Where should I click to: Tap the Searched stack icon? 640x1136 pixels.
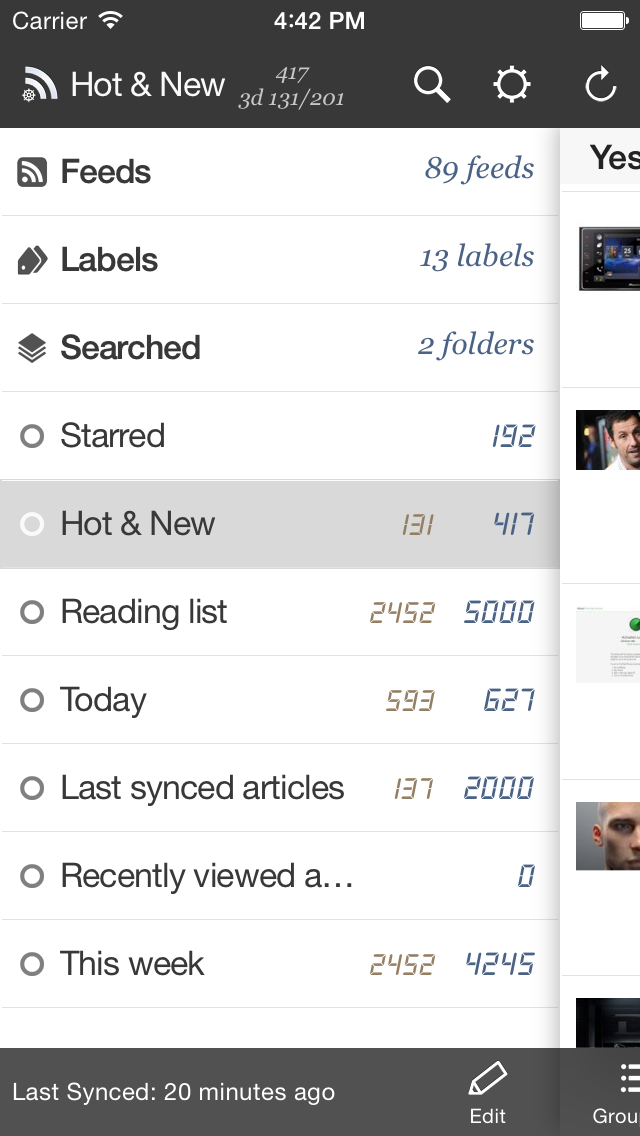point(32,349)
